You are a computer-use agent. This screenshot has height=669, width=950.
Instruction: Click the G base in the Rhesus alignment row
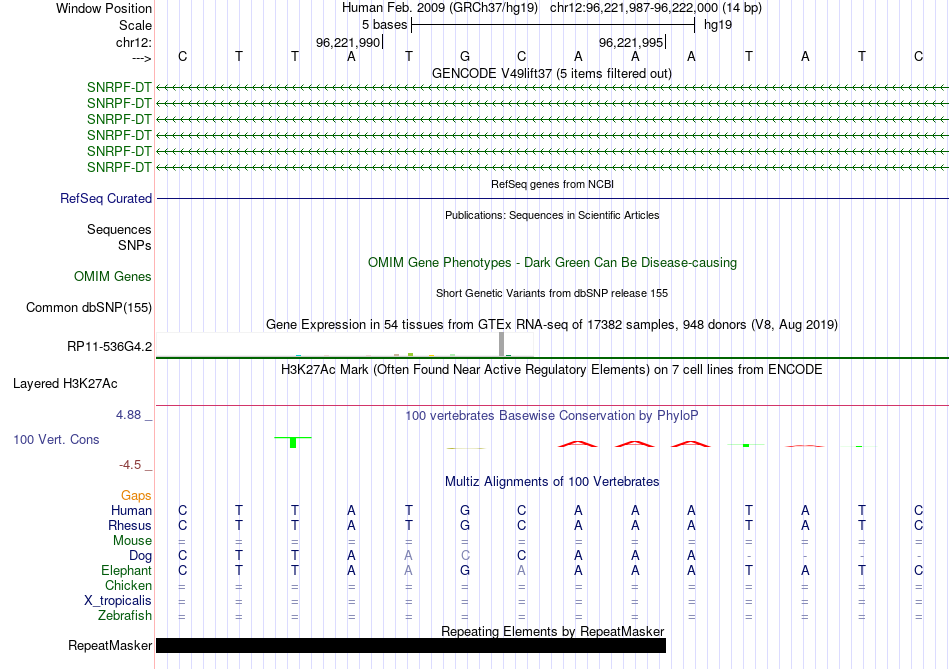[465, 525]
